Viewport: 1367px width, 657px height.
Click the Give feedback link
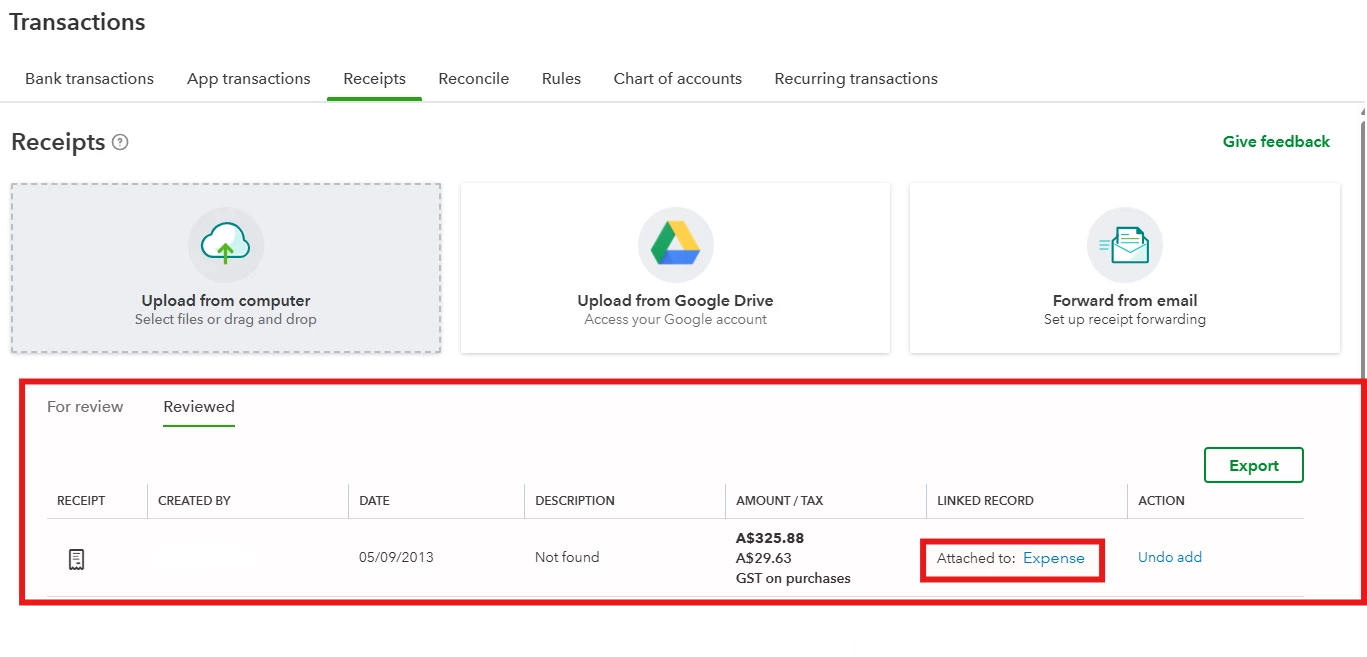[1276, 142]
